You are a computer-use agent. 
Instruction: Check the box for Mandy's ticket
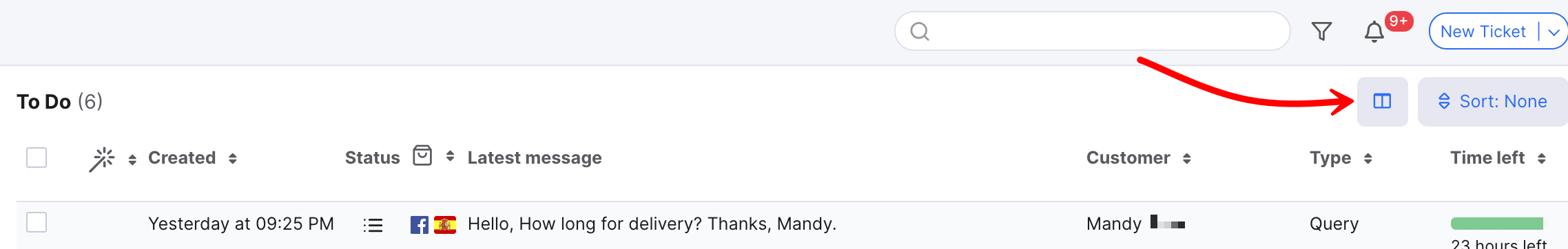(x=37, y=222)
